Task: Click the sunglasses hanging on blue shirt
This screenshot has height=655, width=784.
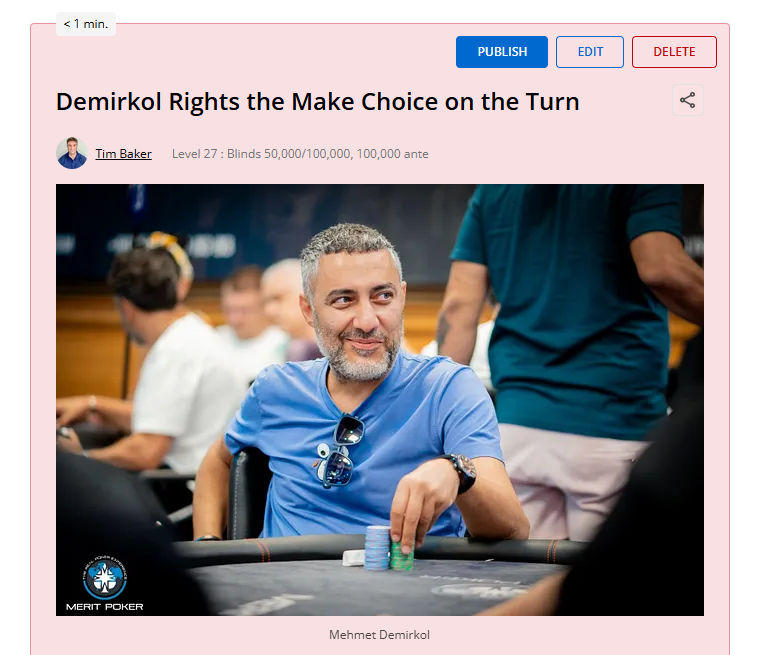Action: [x=340, y=450]
